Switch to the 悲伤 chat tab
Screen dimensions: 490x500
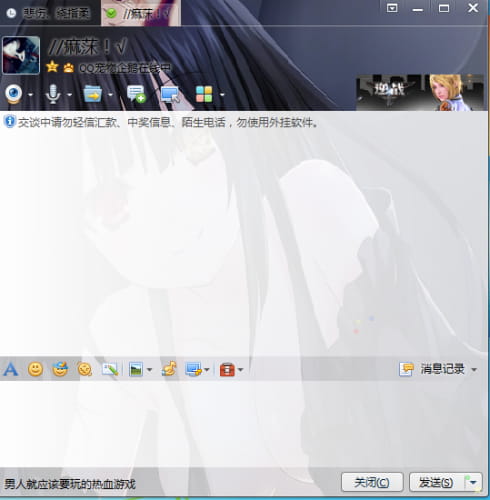pyautogui.click(x=50, y=13)
